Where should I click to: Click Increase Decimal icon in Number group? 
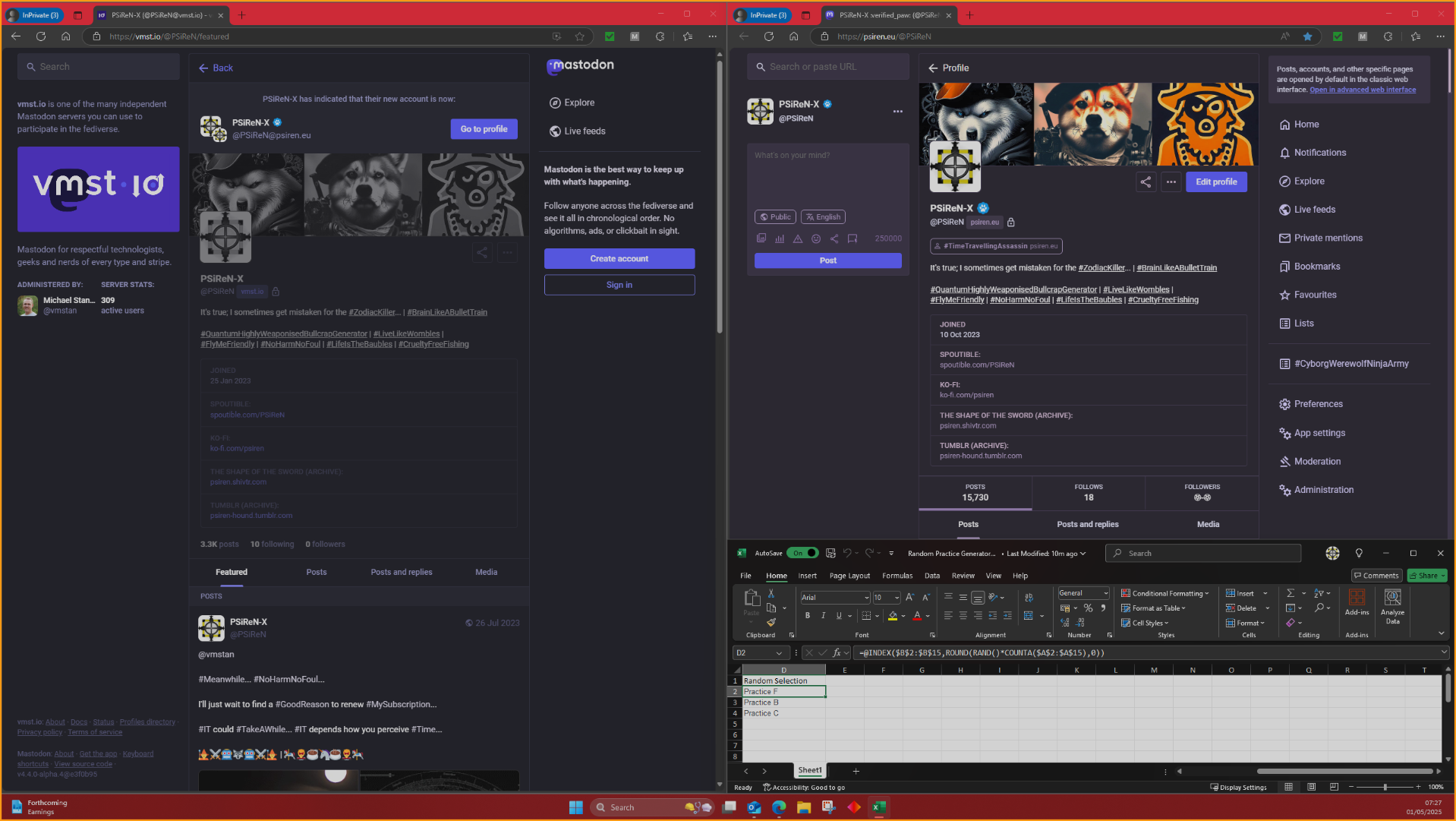pos(1064,623)
